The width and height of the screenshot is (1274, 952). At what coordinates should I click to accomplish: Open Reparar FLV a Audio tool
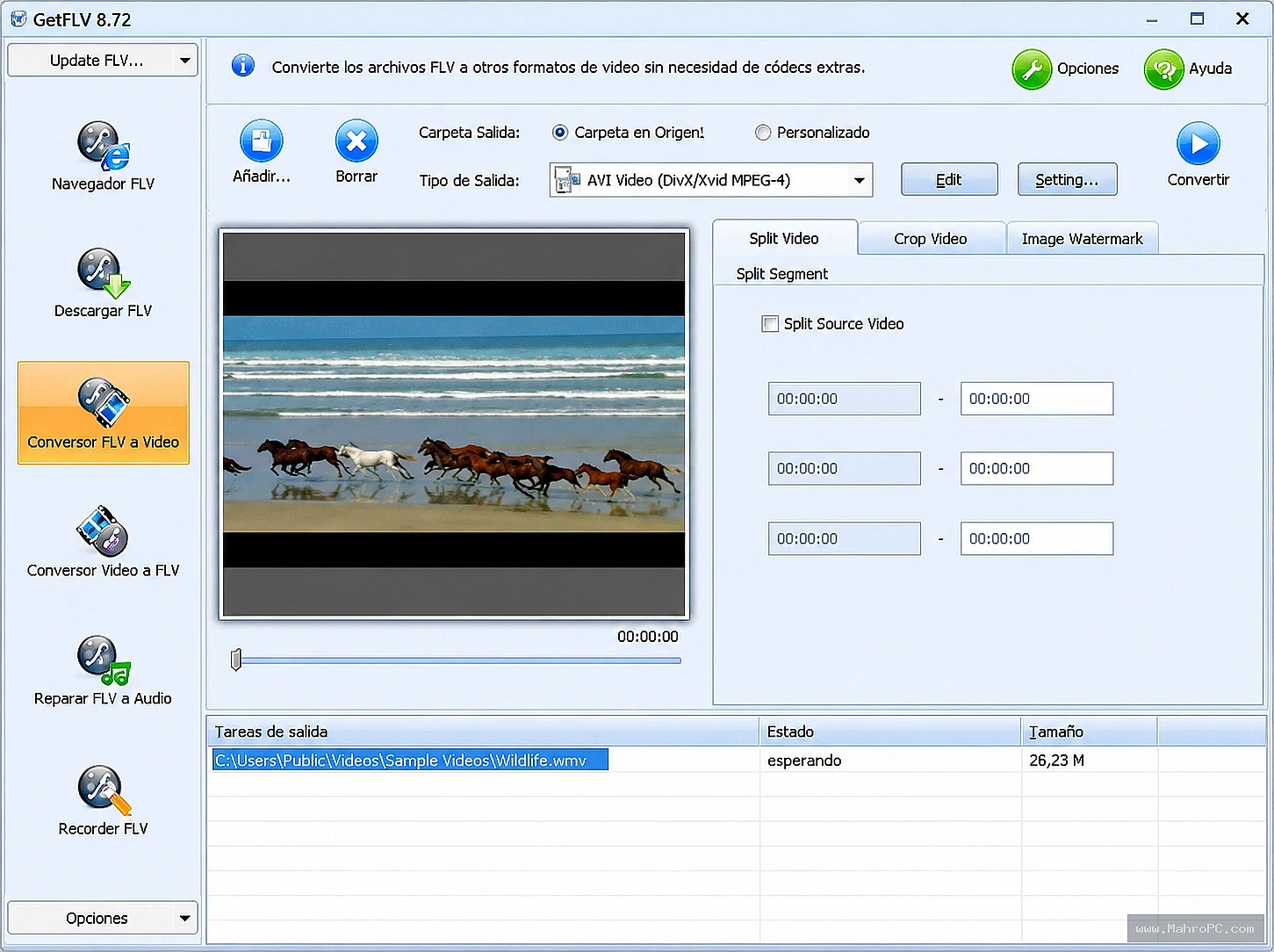coord(103,671)
